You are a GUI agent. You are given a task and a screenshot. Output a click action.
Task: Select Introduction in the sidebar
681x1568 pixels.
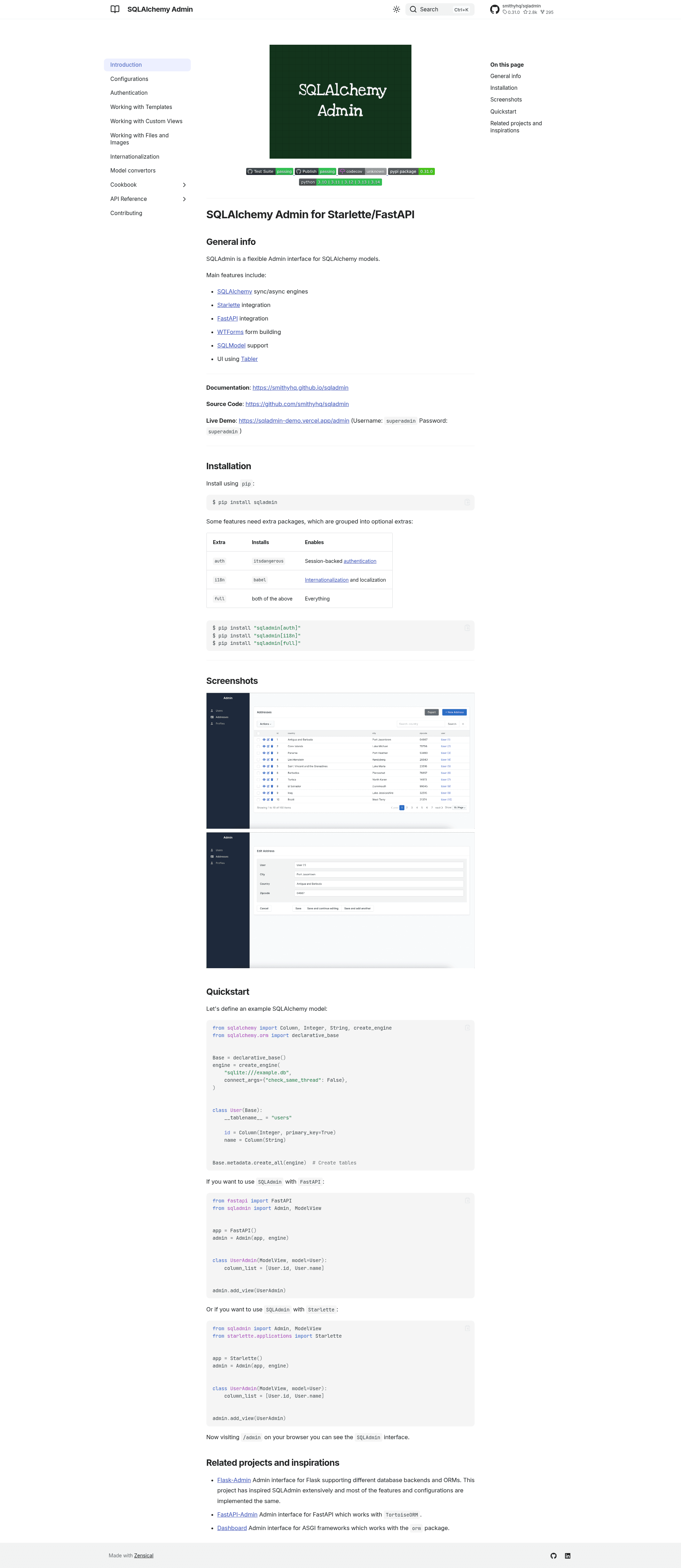[x=147, y=65]
